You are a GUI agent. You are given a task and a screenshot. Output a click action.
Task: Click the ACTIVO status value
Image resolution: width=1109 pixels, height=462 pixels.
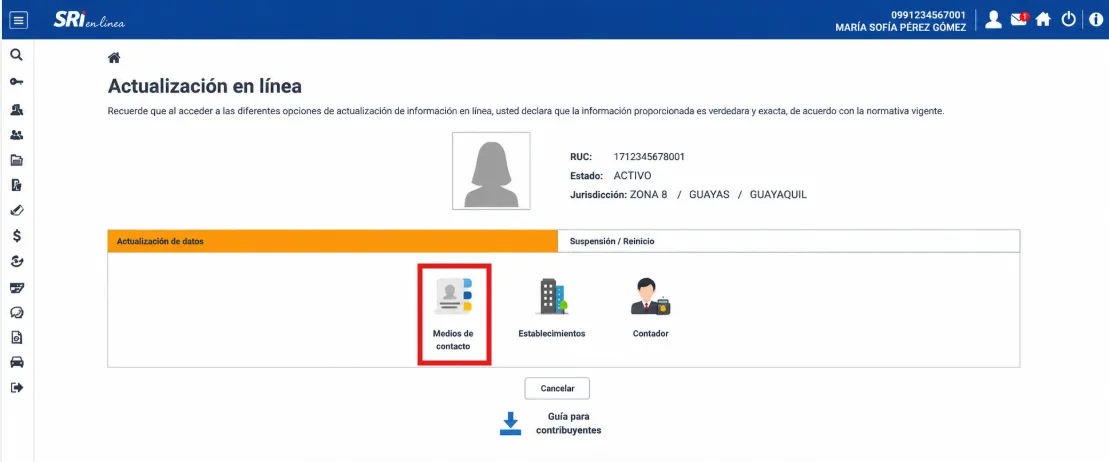[x=632, y=175]
